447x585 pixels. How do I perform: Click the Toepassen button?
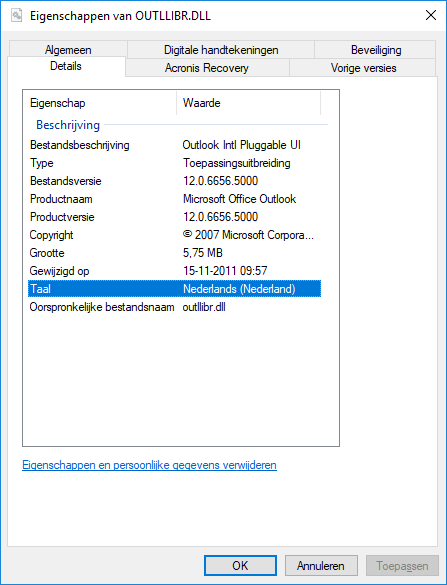coord(402,566)
